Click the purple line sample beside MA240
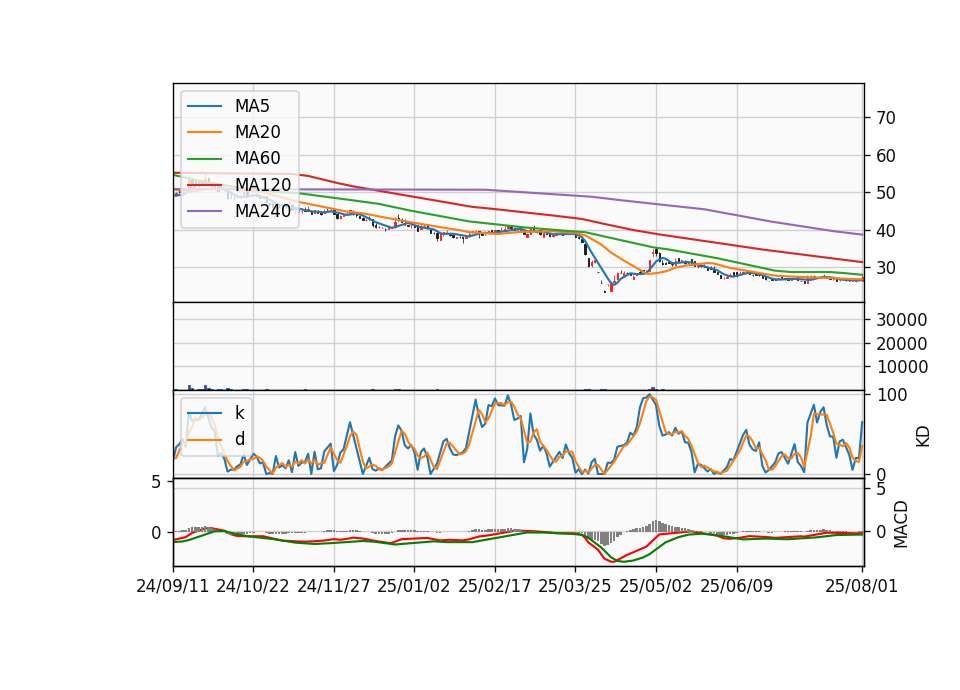 [204, 211]
